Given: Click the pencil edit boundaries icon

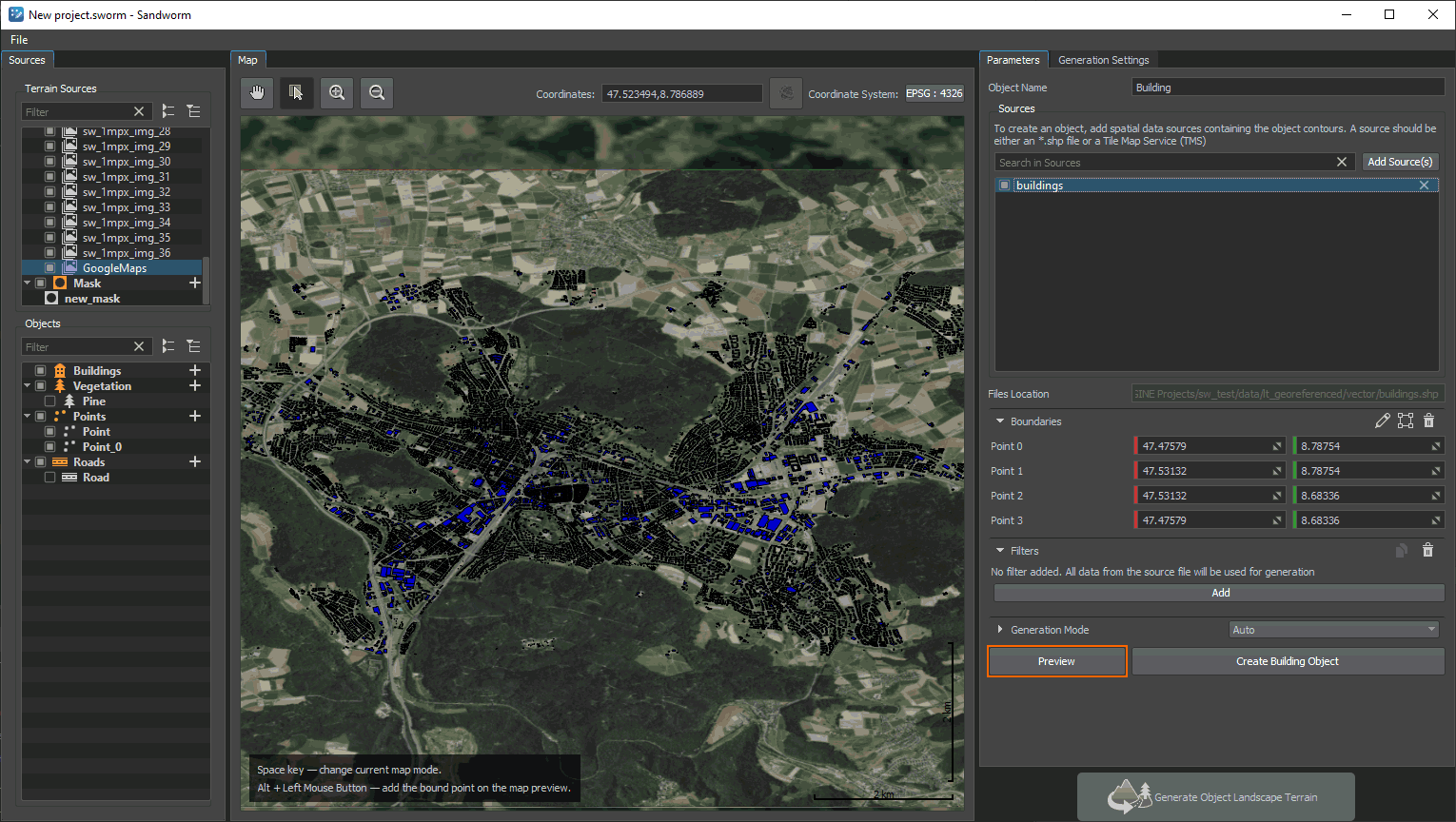Looking at the screenshot, I should click(1382, 421).
